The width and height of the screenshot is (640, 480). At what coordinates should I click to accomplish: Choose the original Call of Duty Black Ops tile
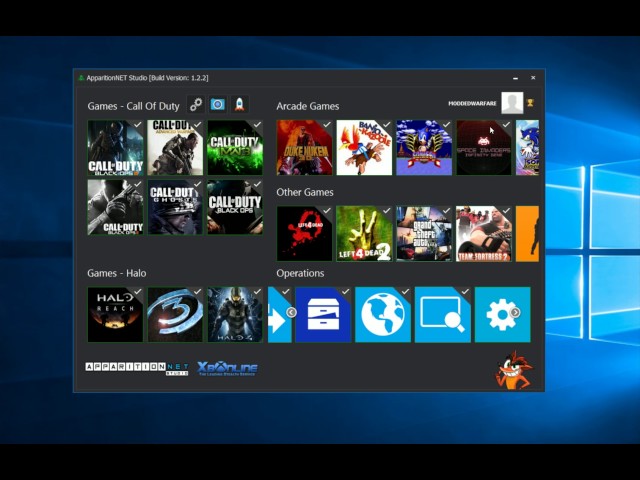(x=235, y=207)
